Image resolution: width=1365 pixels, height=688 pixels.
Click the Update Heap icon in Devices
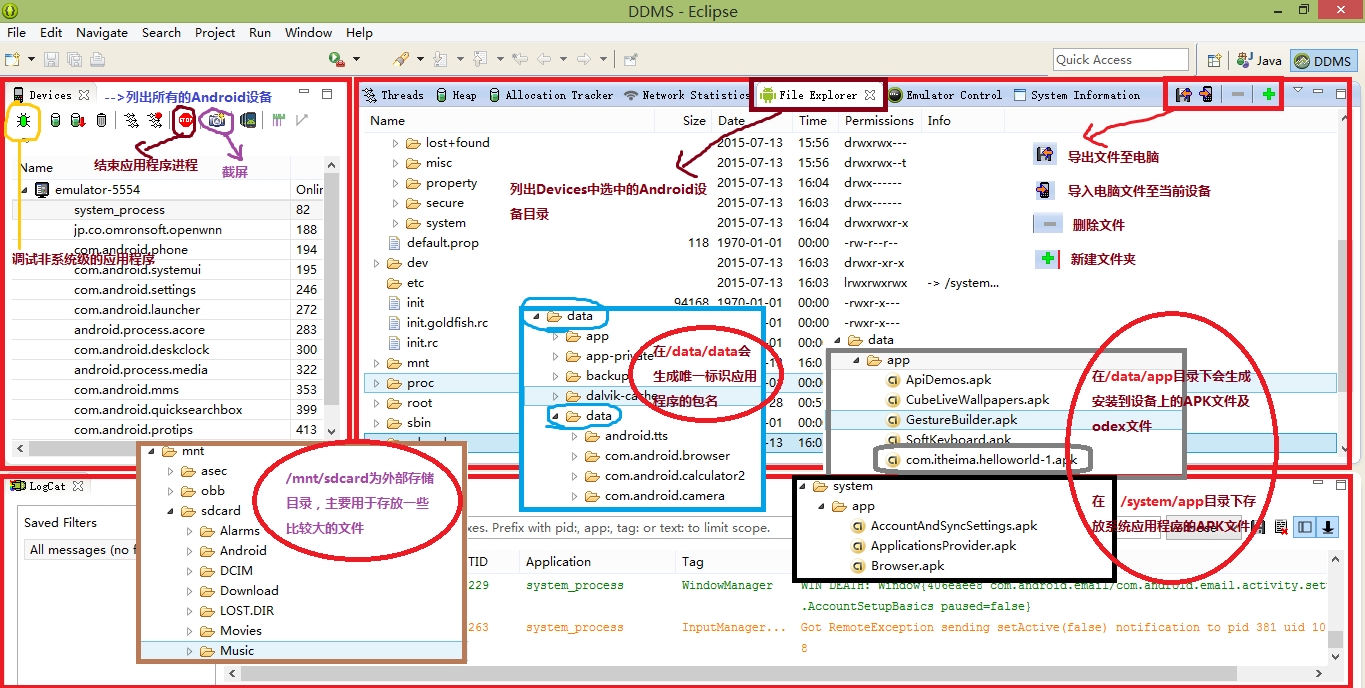(55, 121)
